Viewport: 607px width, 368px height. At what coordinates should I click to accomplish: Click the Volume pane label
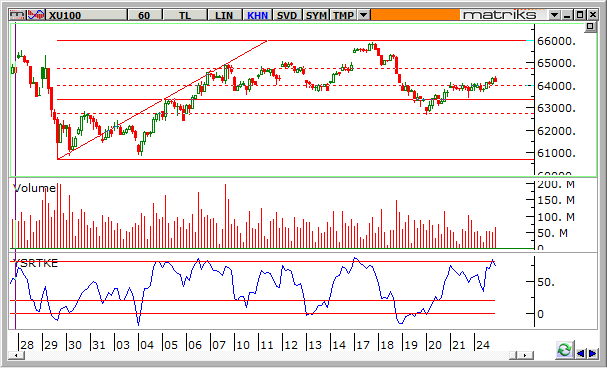[x=34, y=188]
